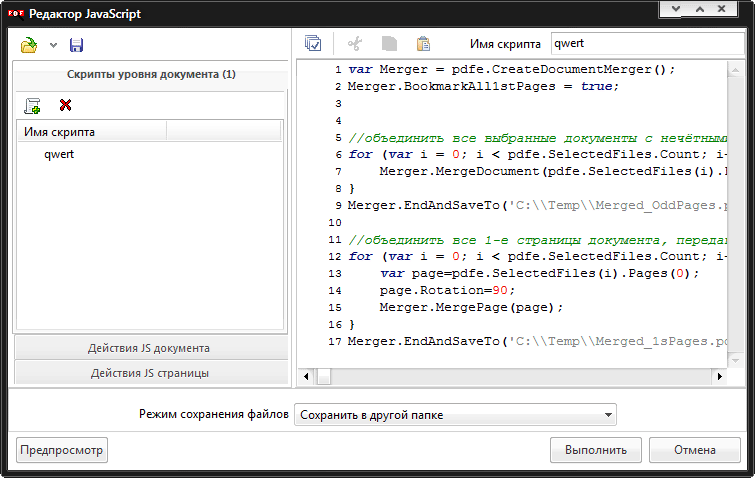Viewport: 755px width, 478px height.
Task: Click the paste clipboard icon
Action: [423, 44]
